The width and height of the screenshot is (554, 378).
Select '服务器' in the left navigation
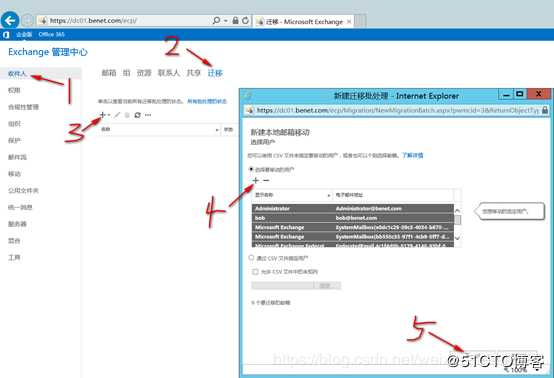(17, 224)
